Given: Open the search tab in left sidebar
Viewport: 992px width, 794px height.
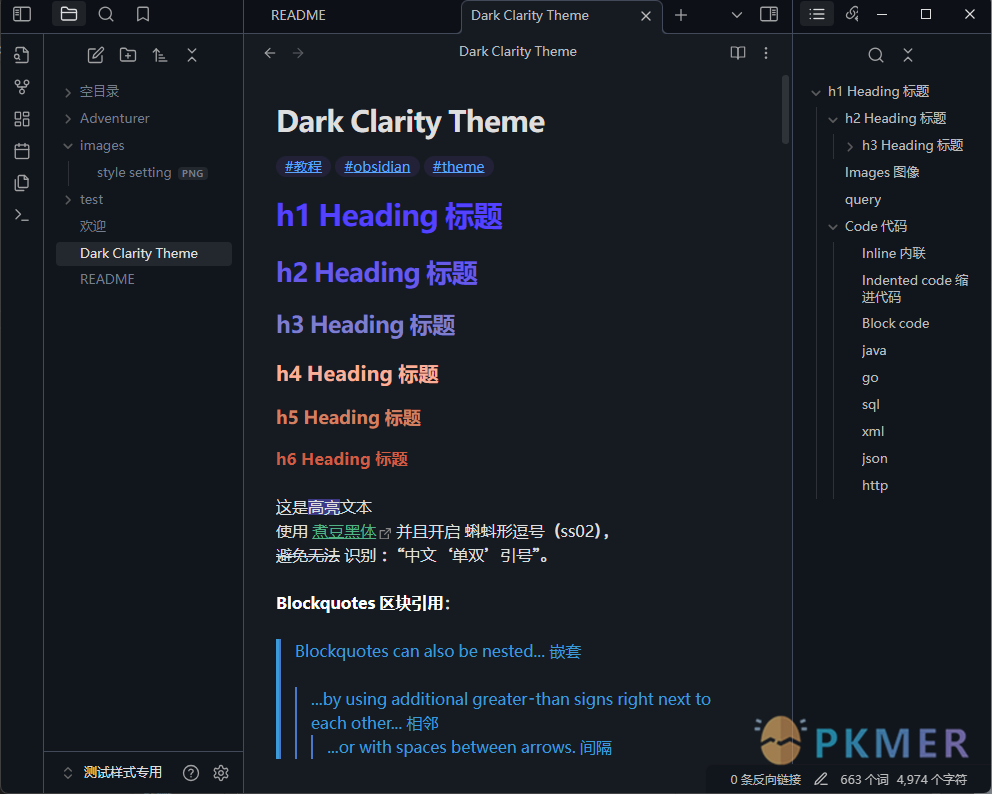Looking at the screenshot, I should click(x=106, y=14).
